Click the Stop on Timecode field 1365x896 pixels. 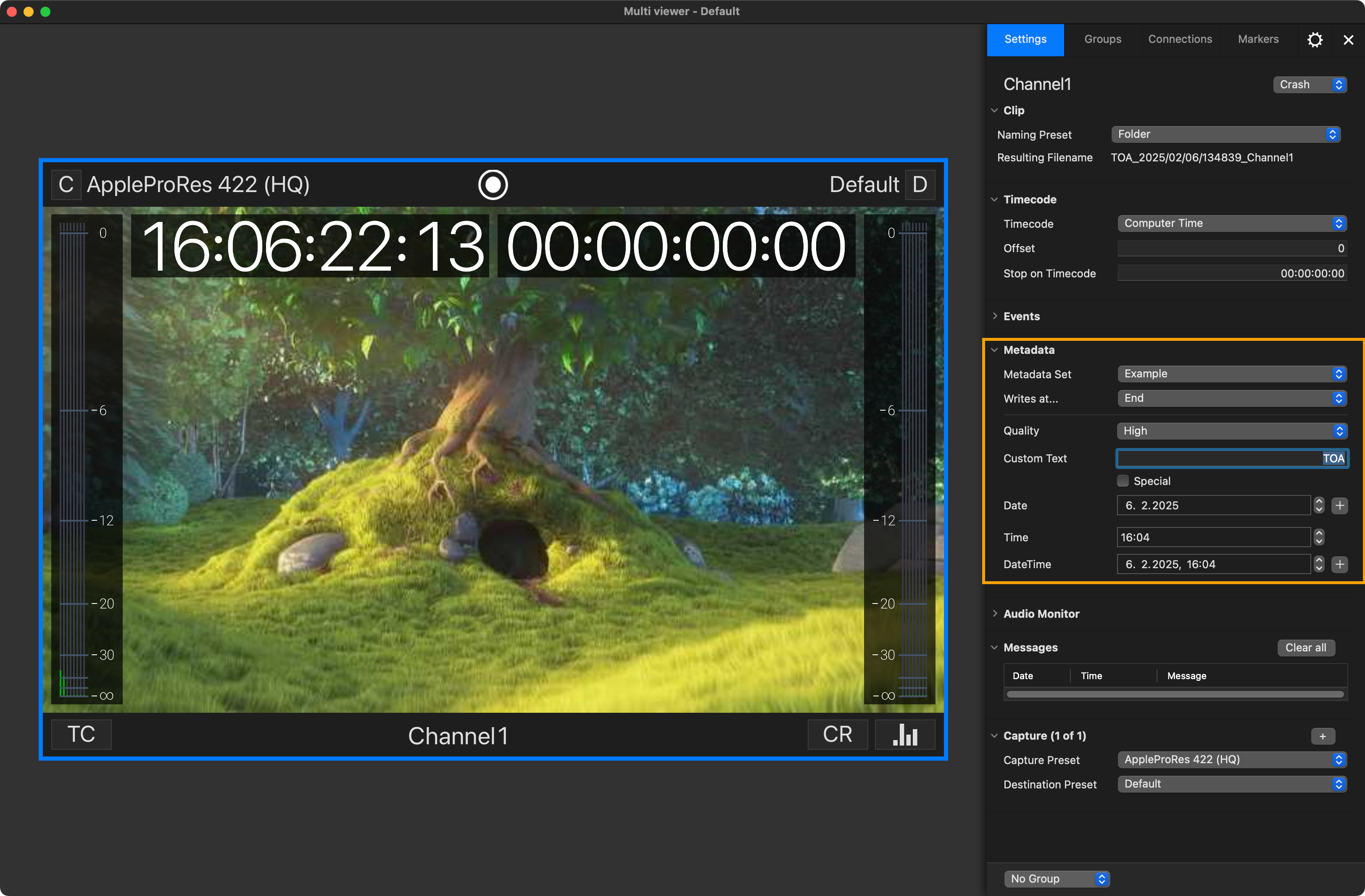[x=1232, y=274]
